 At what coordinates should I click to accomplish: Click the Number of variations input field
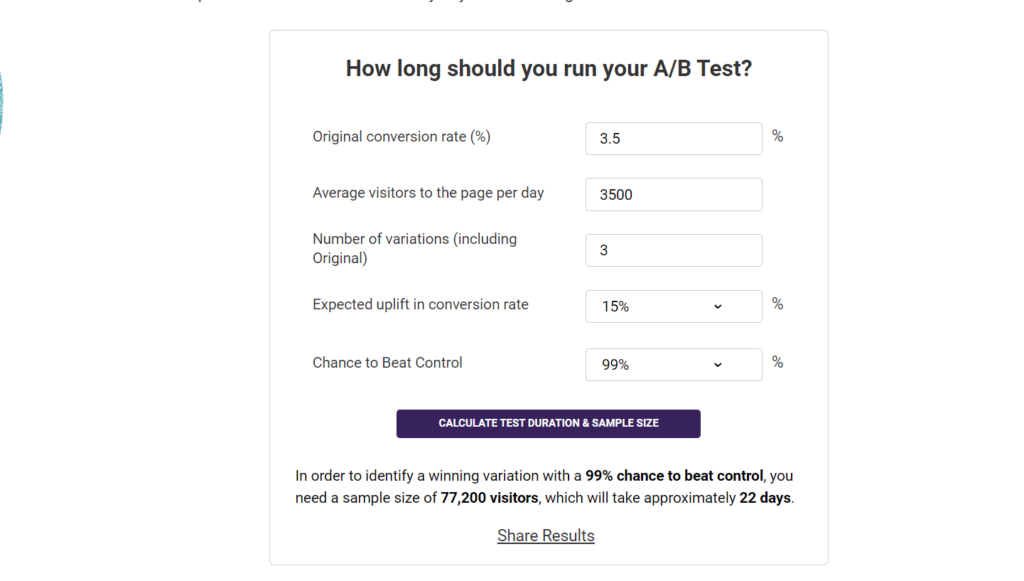tap(672, 250)
